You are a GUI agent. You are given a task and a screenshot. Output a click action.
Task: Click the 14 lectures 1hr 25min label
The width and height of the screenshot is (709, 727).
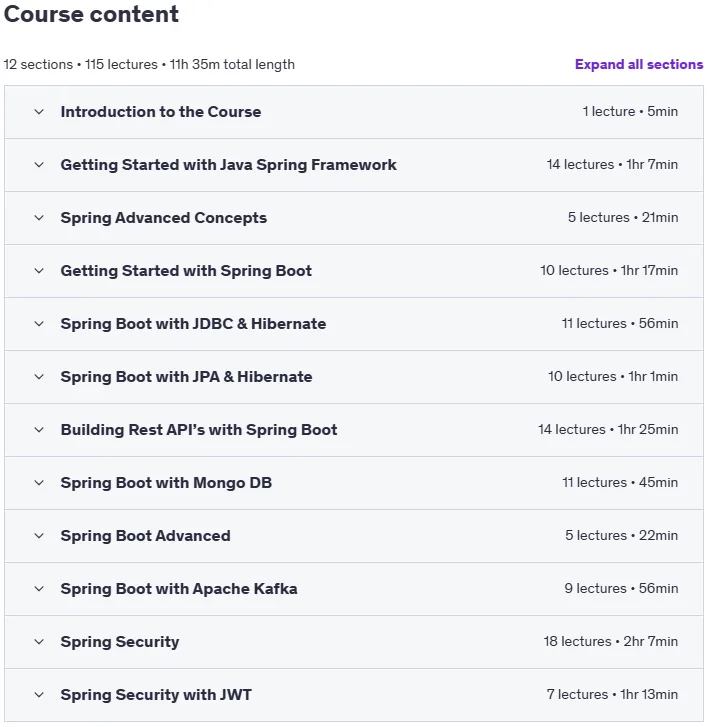click(607, 429)
